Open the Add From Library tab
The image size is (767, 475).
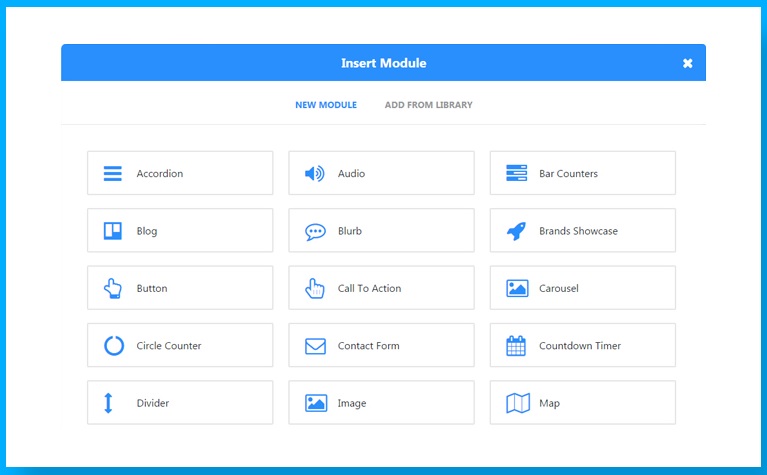tap(429, 105)
